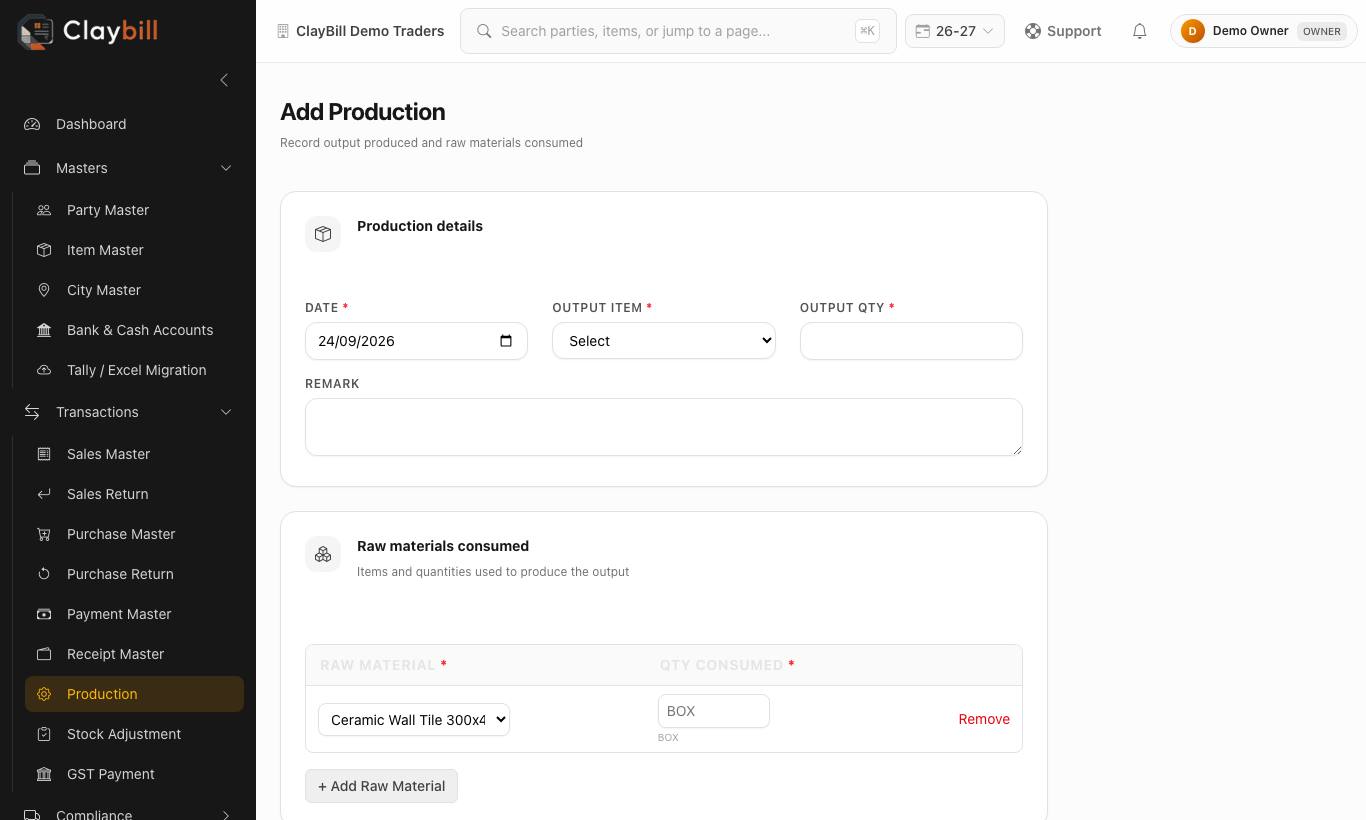Focus the search parties and items box
The height and width of the screenshot is (820, 1366).
(678, 31)
